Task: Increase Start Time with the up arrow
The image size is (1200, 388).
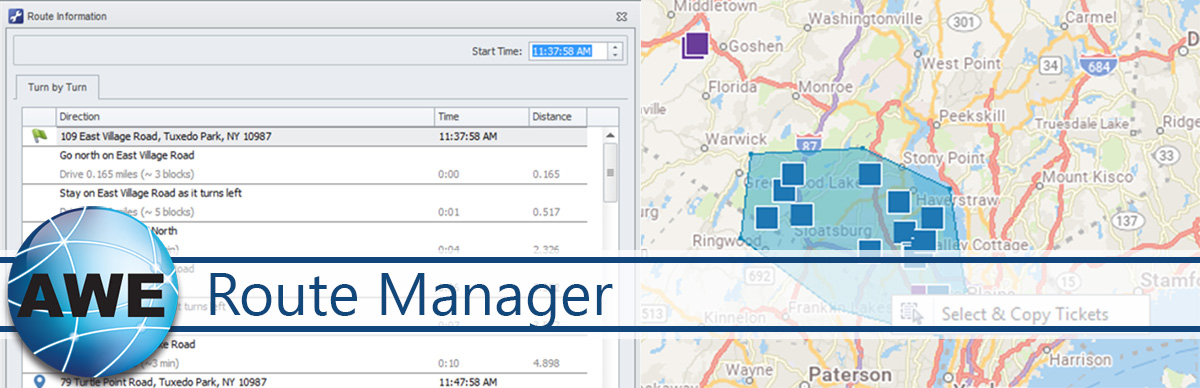Action: (x=615, y=45)
